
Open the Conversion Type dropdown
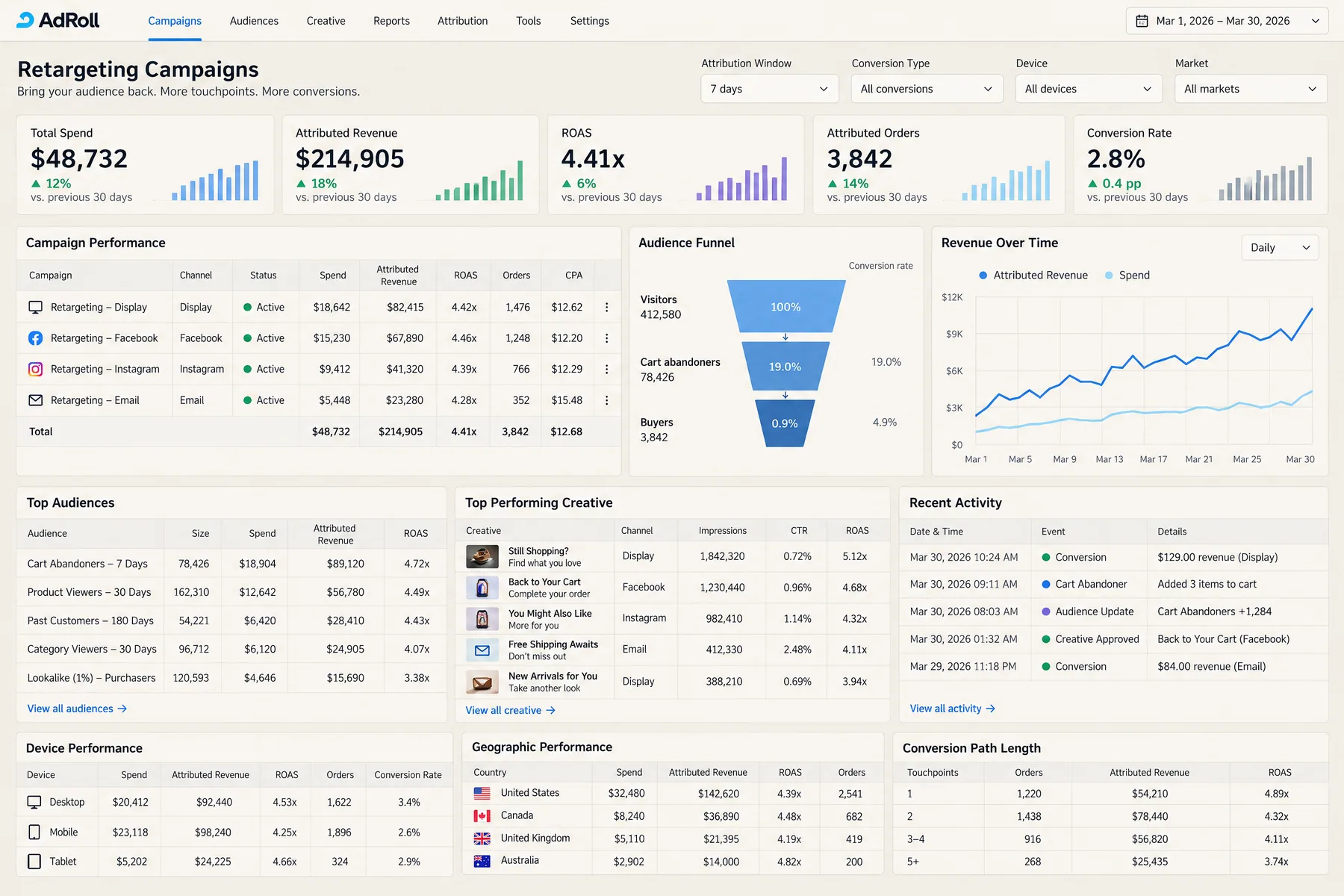point(926,89)
